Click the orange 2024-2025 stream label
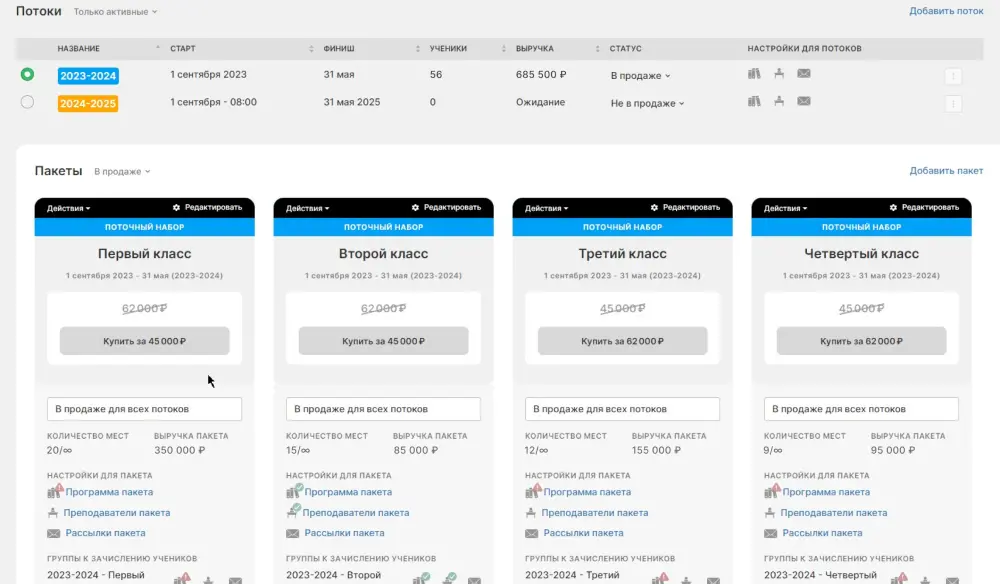The width and height of the screenshot is (1000, 584). tap(88, 102)
